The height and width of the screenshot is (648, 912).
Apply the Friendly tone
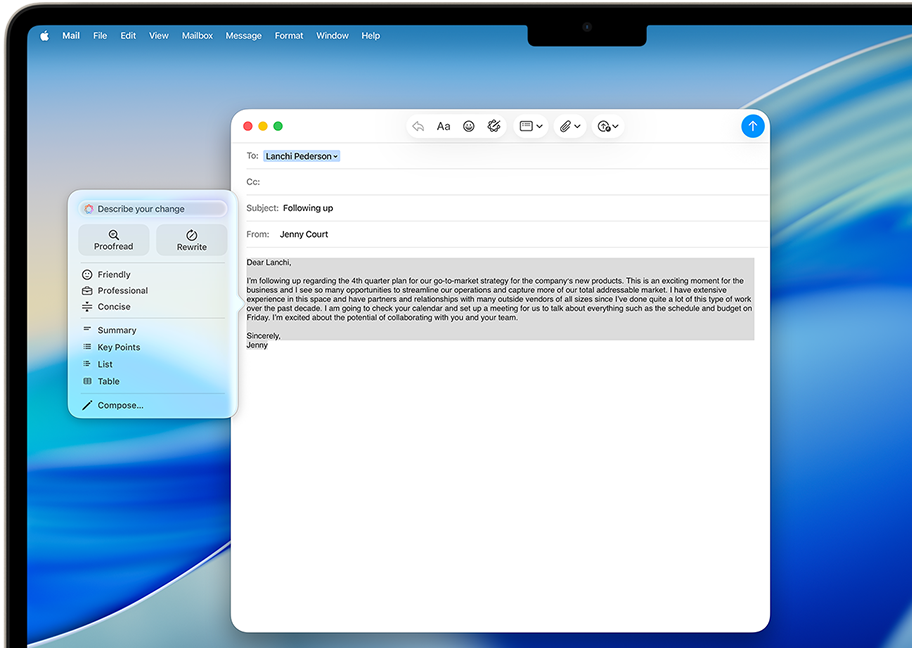coord(113,275)
